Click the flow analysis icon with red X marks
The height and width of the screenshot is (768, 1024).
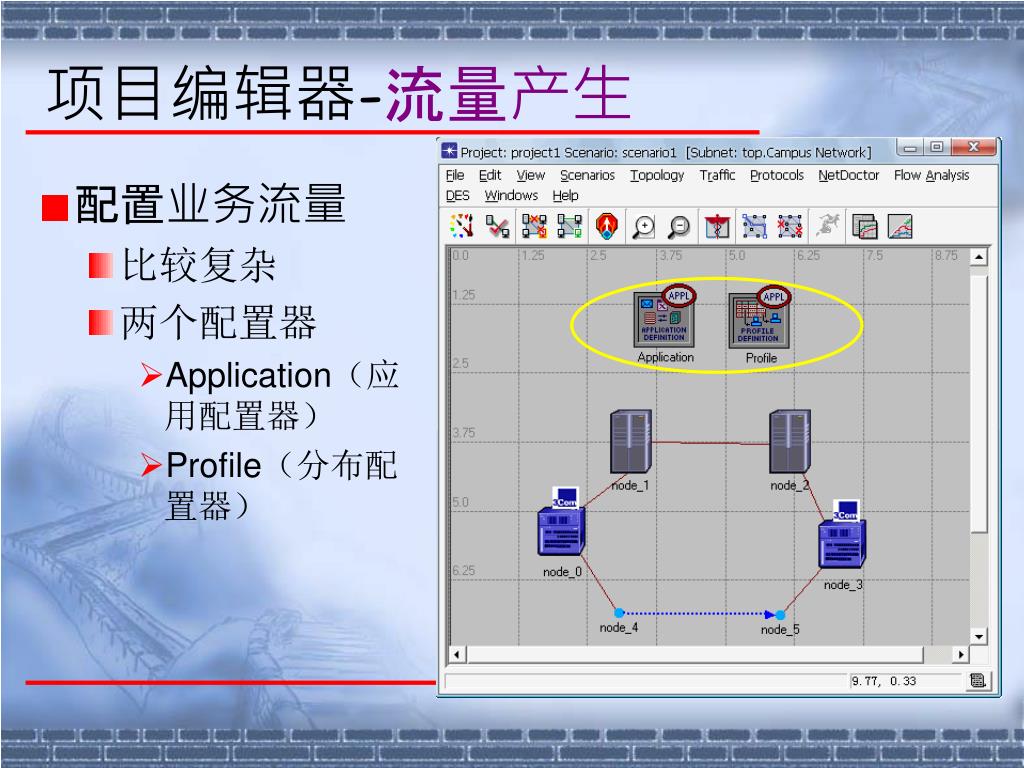coord(790,226)
